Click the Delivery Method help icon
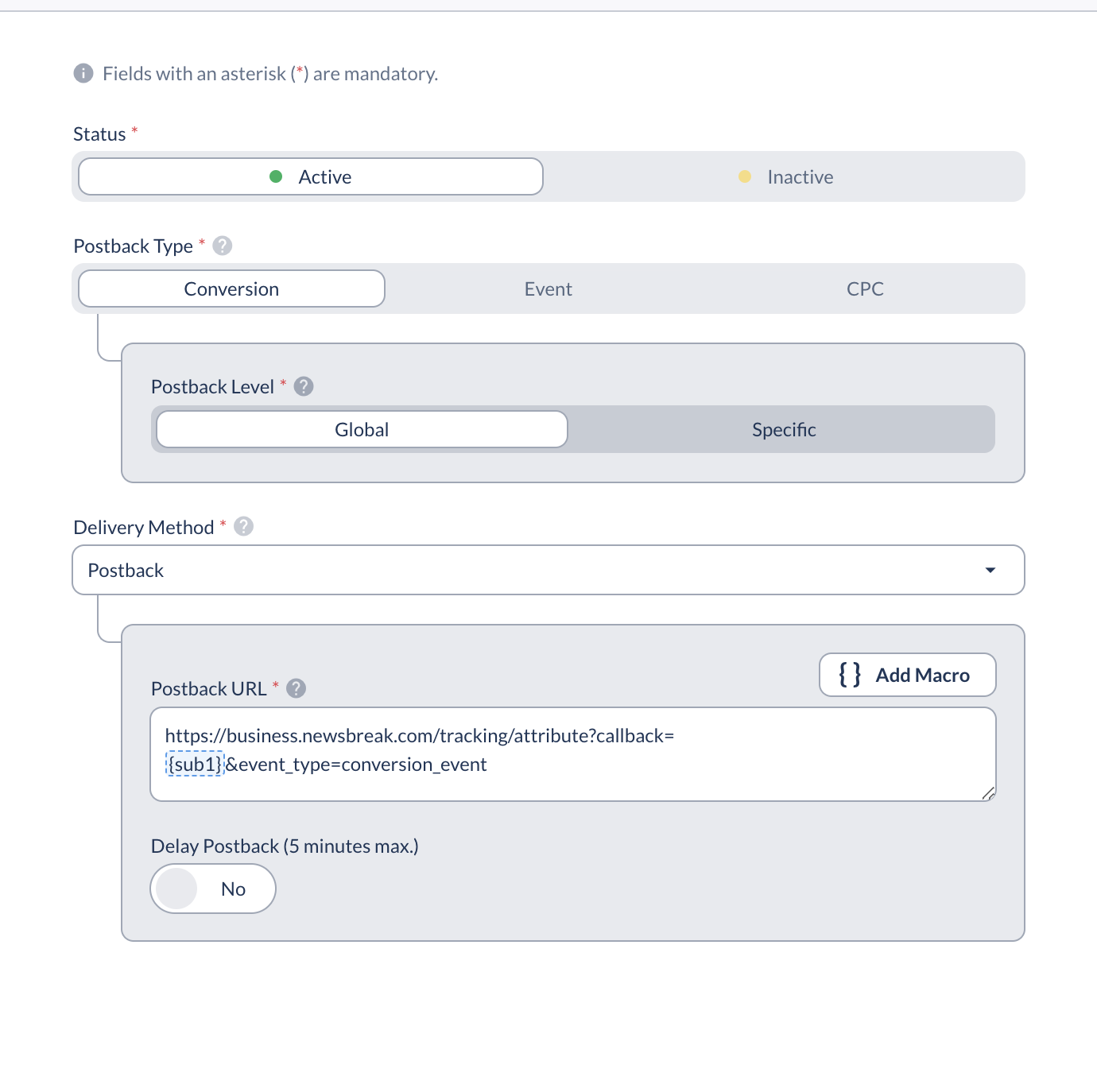 click(x=242, y=526)
